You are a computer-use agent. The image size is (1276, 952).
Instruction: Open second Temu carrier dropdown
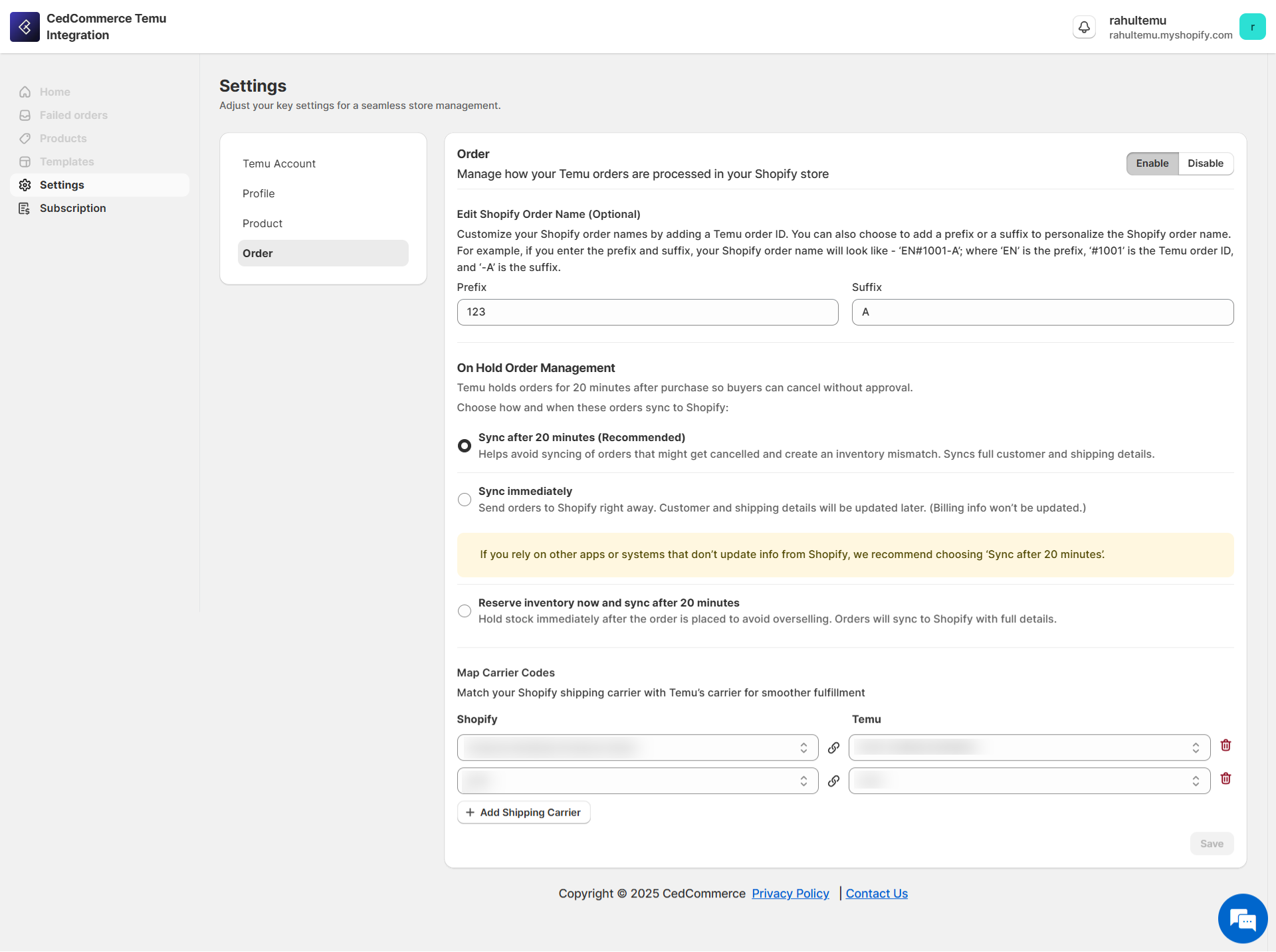pos(1029,781)
